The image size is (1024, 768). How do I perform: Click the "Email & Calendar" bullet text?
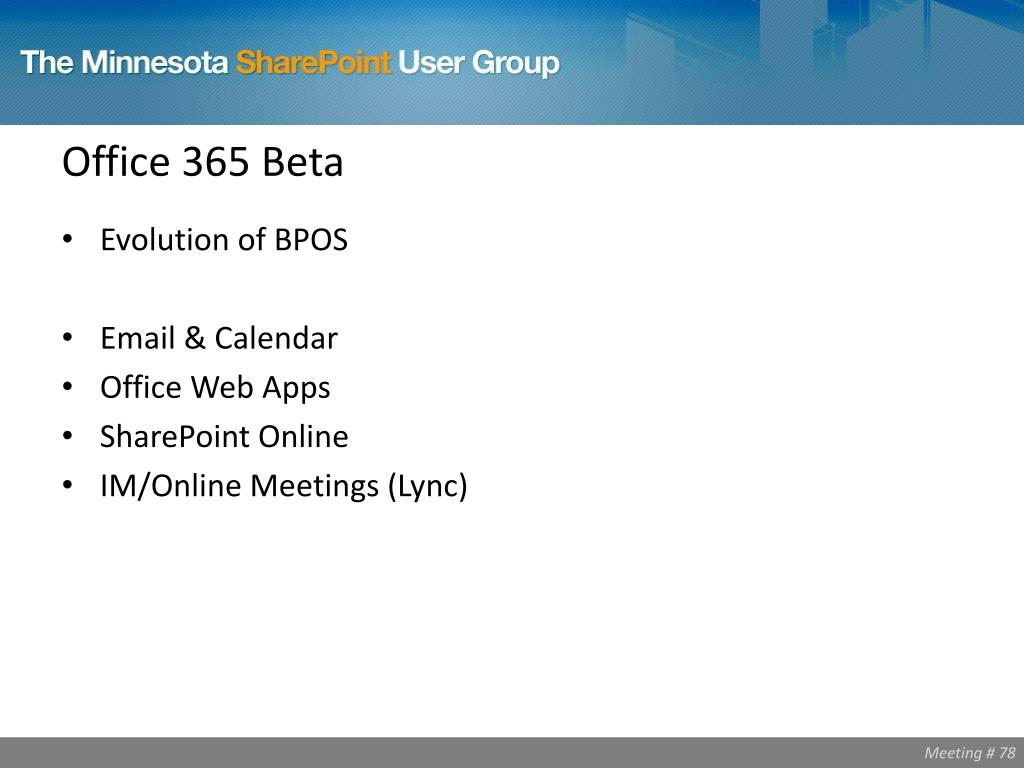click(219, 338)
